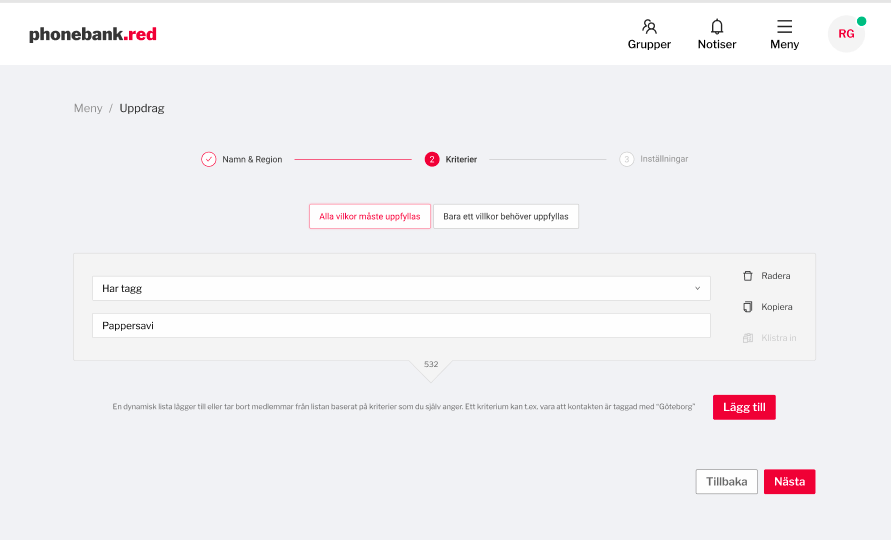This screenshot has height=540, width=891.
Task: Click the Pappersavi tag input field
Action: [400, 326]
